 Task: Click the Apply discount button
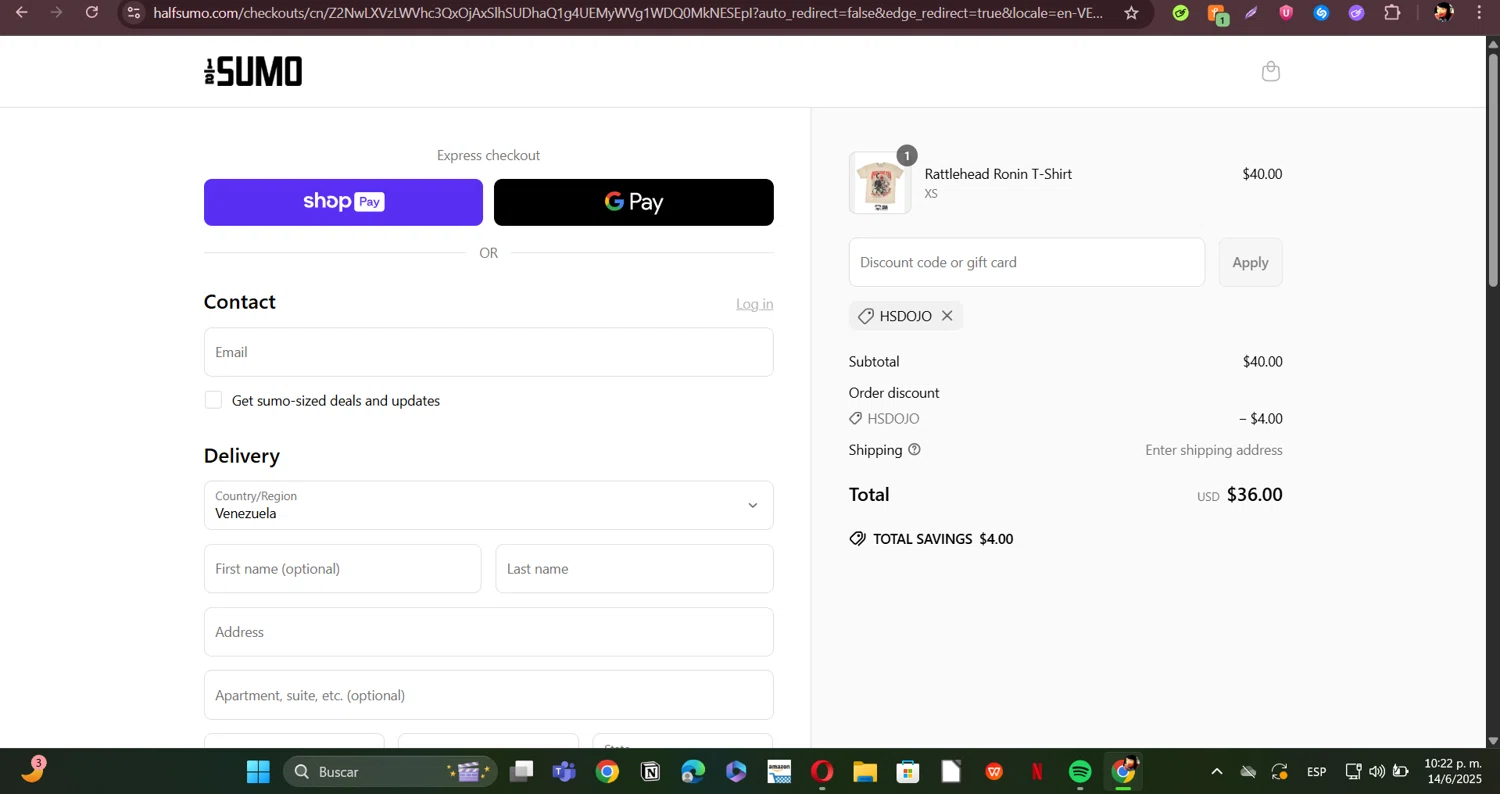coord(1250,262)
